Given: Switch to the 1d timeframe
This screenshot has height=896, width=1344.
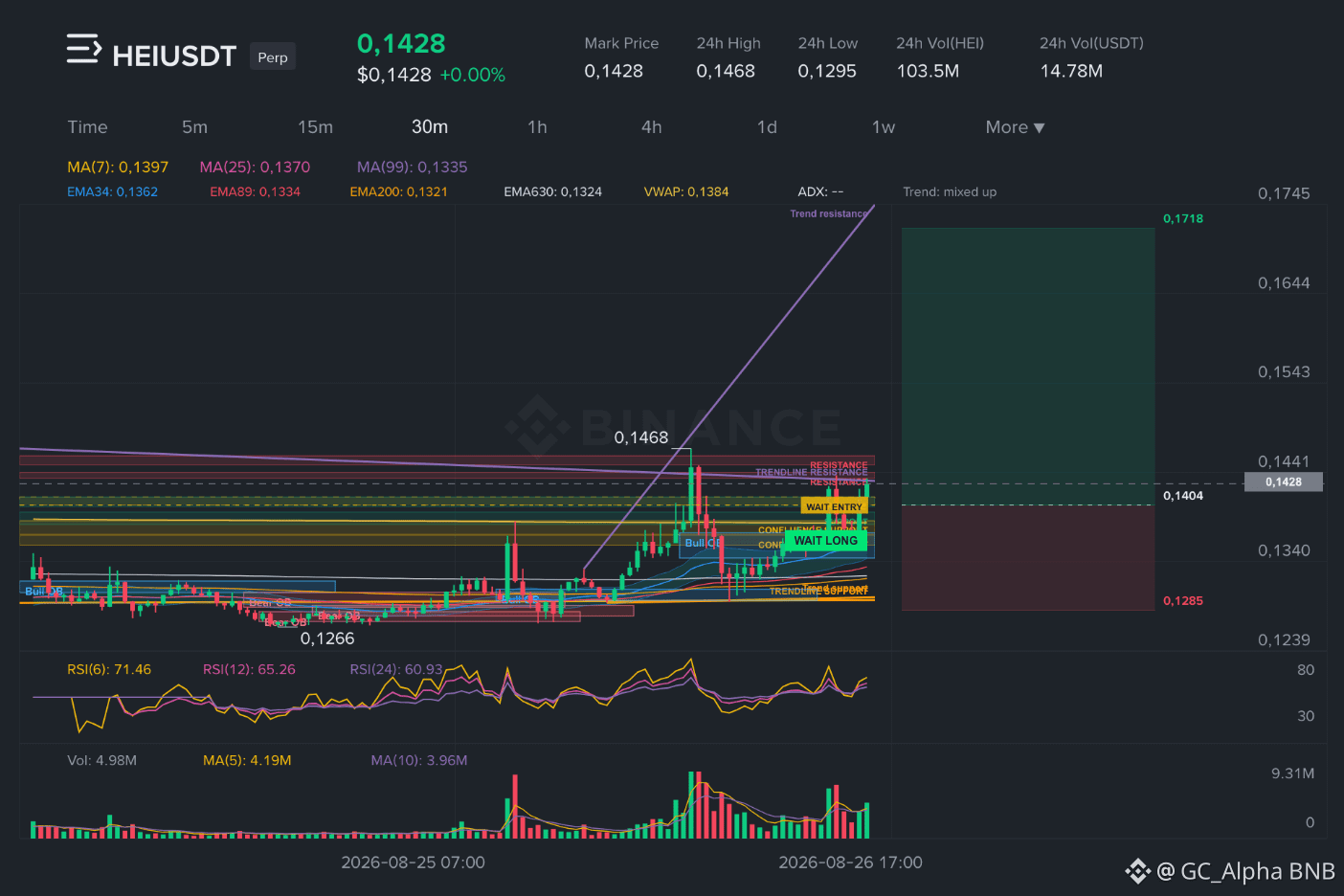Looking at the screenshot, I should [767, 127].
